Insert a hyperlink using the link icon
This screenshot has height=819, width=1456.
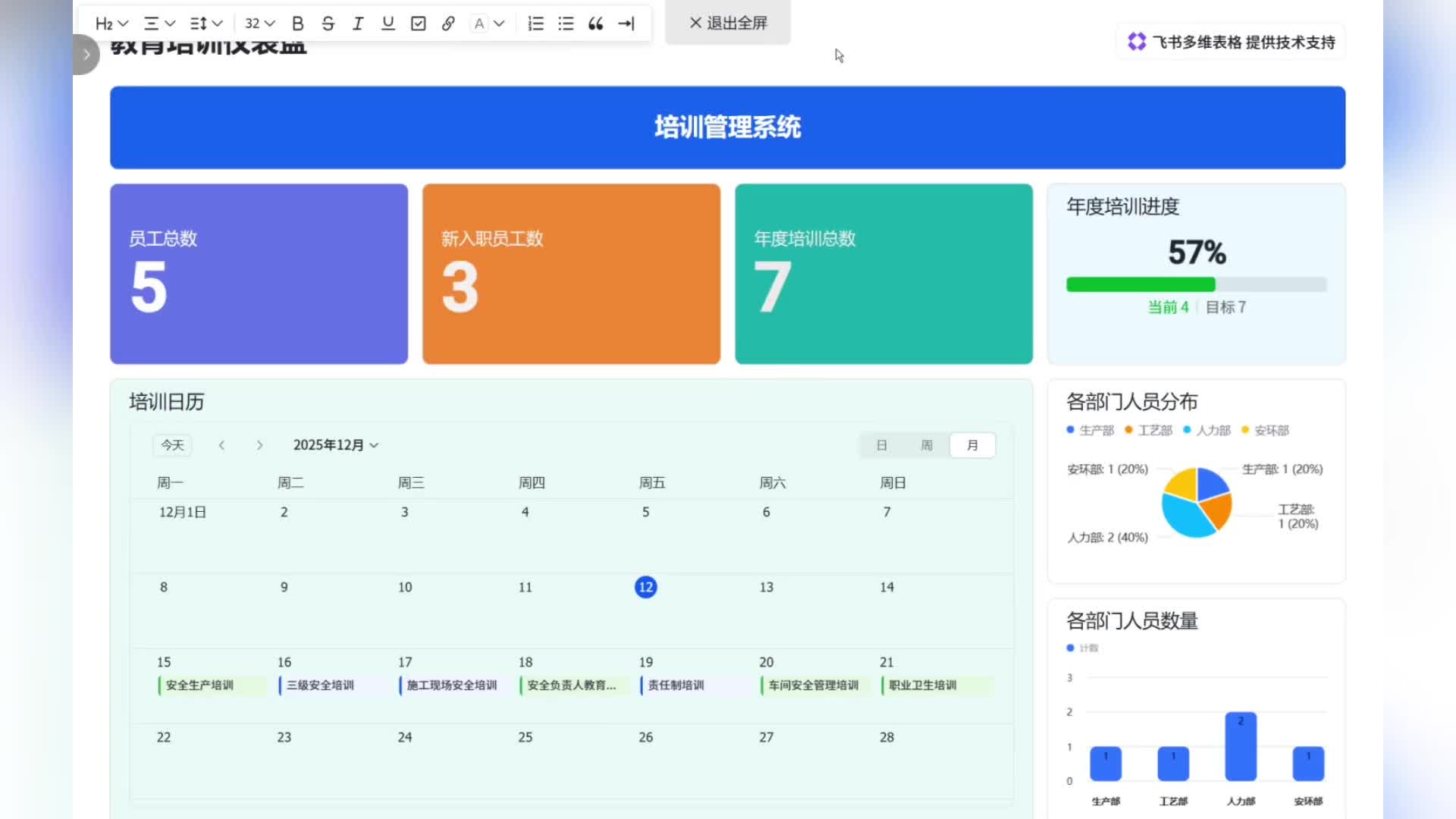448,24
